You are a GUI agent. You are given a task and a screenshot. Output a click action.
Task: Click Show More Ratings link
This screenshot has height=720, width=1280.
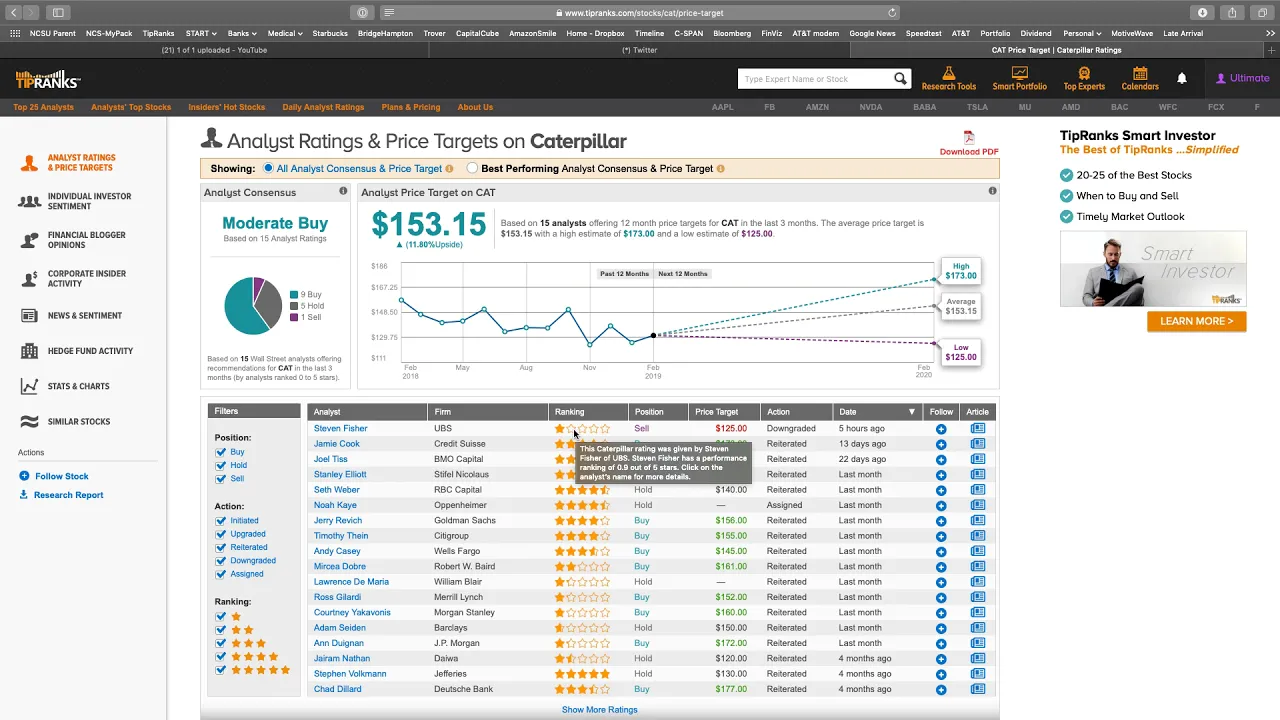(600, 710)
